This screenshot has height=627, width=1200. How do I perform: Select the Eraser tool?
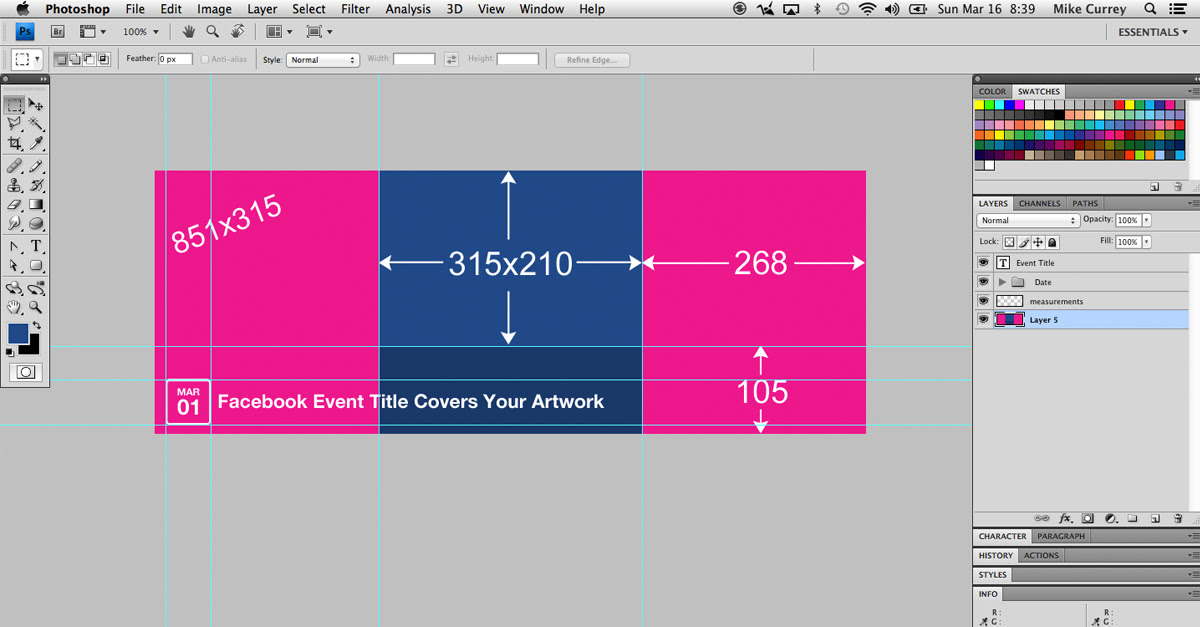pyautogui.click(x=14, y=205)
